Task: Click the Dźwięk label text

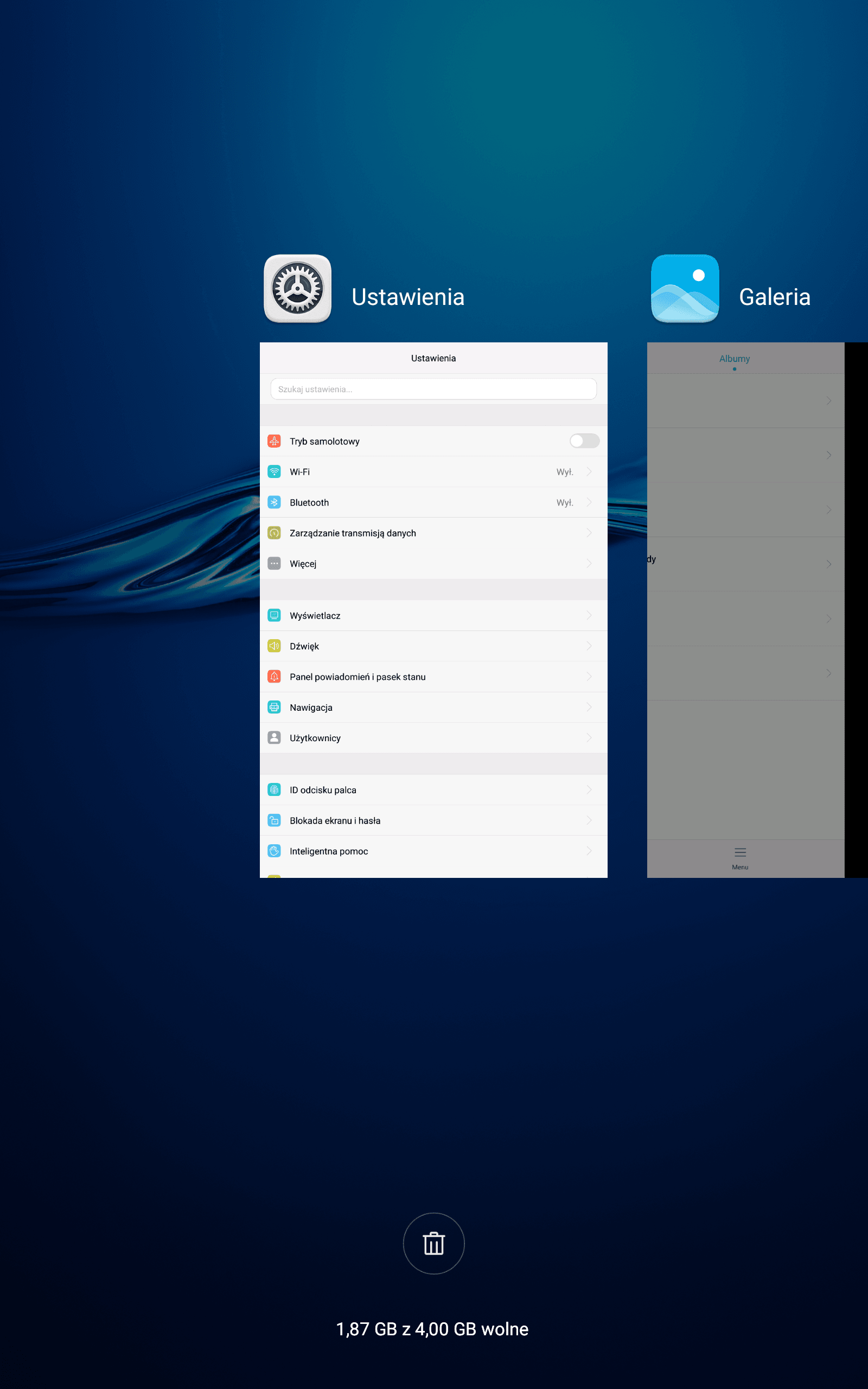Action: 304,646
